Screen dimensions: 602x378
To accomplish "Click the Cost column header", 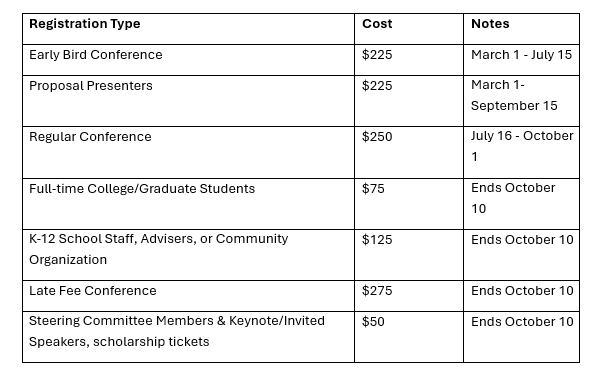I will pos(409,29).
